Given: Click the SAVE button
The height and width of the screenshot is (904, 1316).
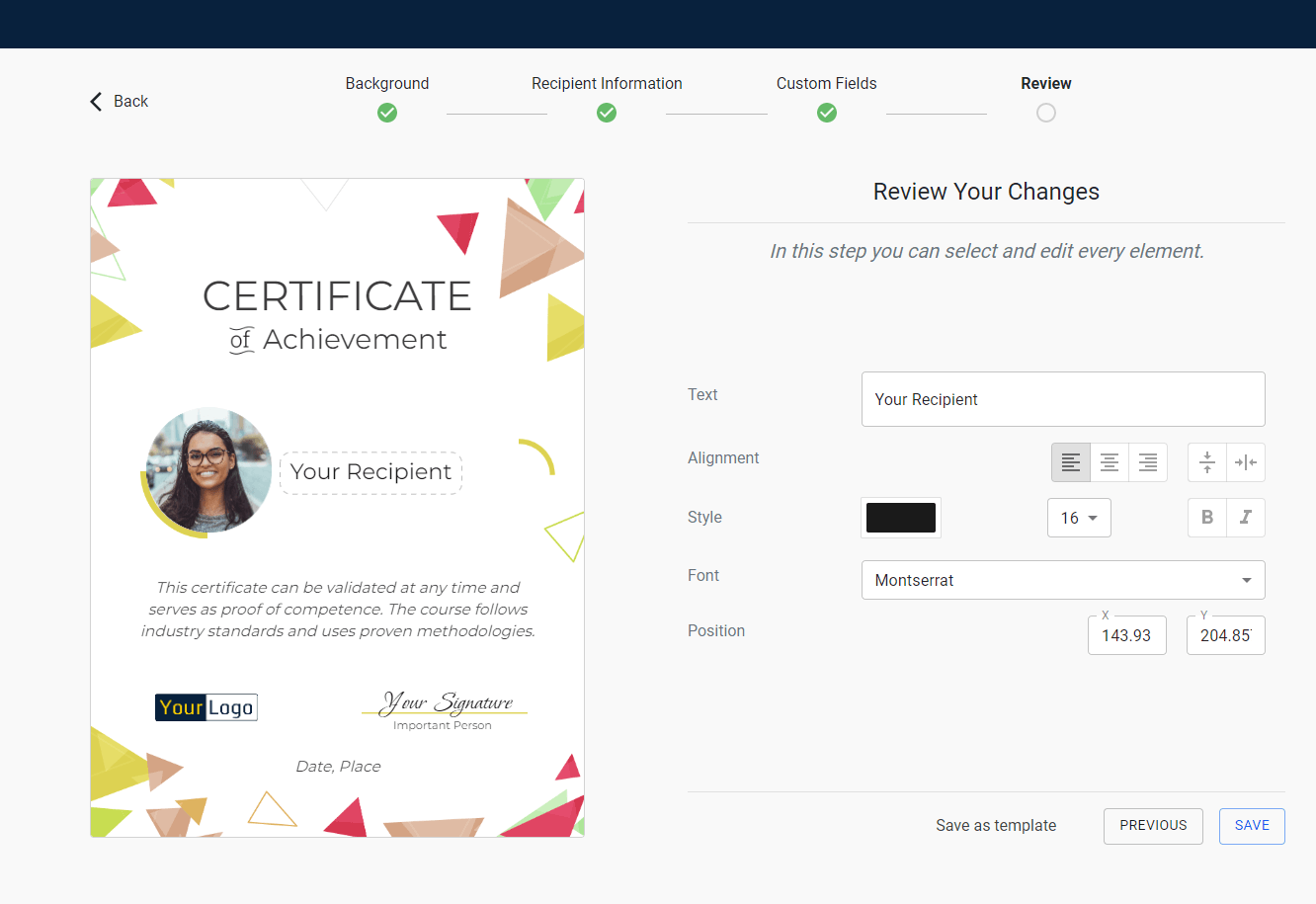Looking at the screenshot, I should (1252, 826).
